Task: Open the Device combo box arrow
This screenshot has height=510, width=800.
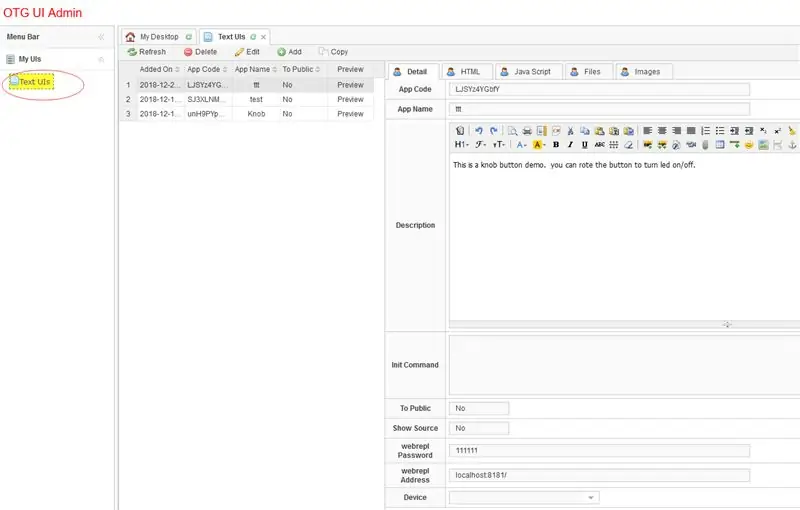Action: (591, 497)
